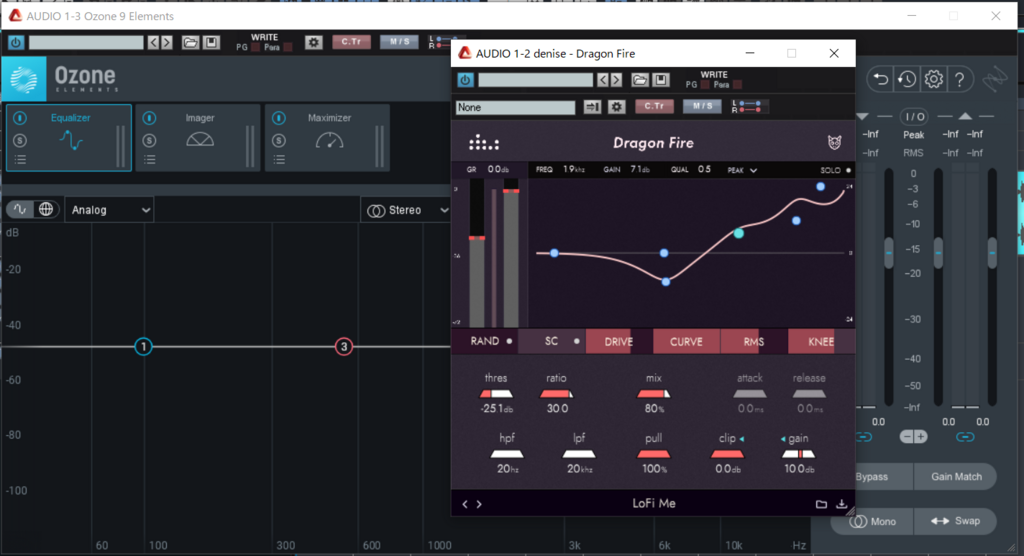Save preset via floppy icon in Ozone window
The width and height of the screenshot is (1024, 556).
point(211,42)
